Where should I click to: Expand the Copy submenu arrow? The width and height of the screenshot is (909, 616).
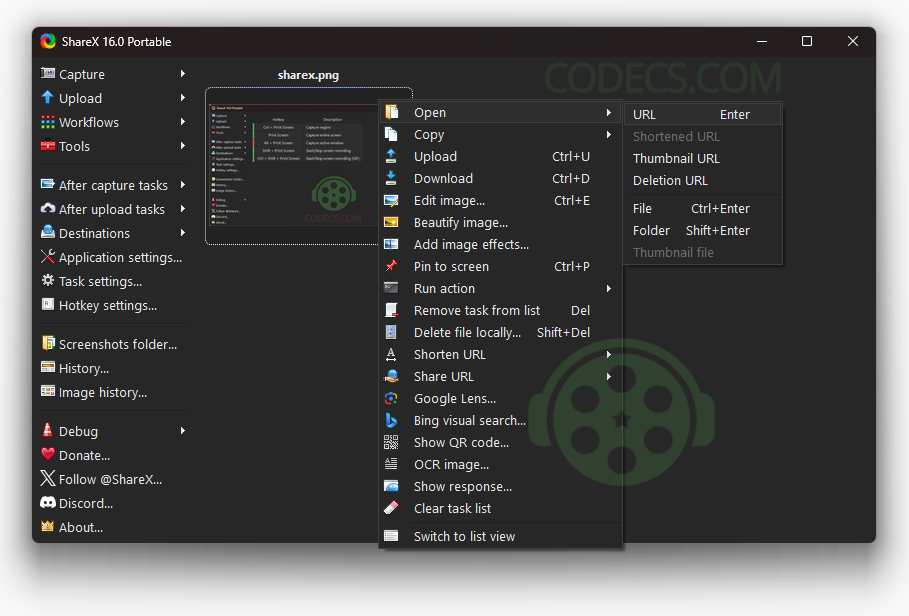coord(609,134)
